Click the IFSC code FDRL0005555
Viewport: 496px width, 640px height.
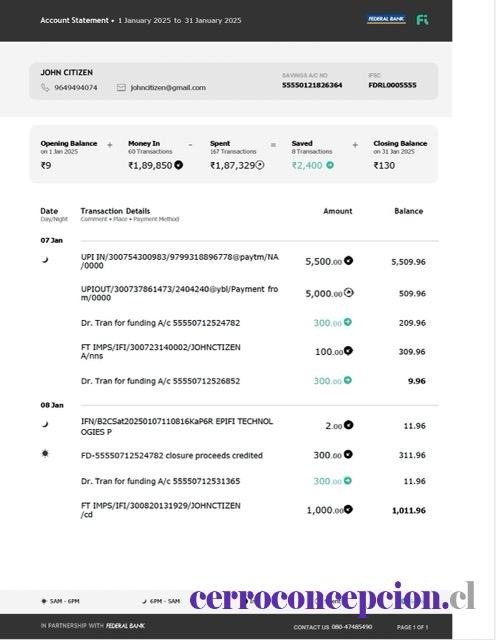(392, 85)
